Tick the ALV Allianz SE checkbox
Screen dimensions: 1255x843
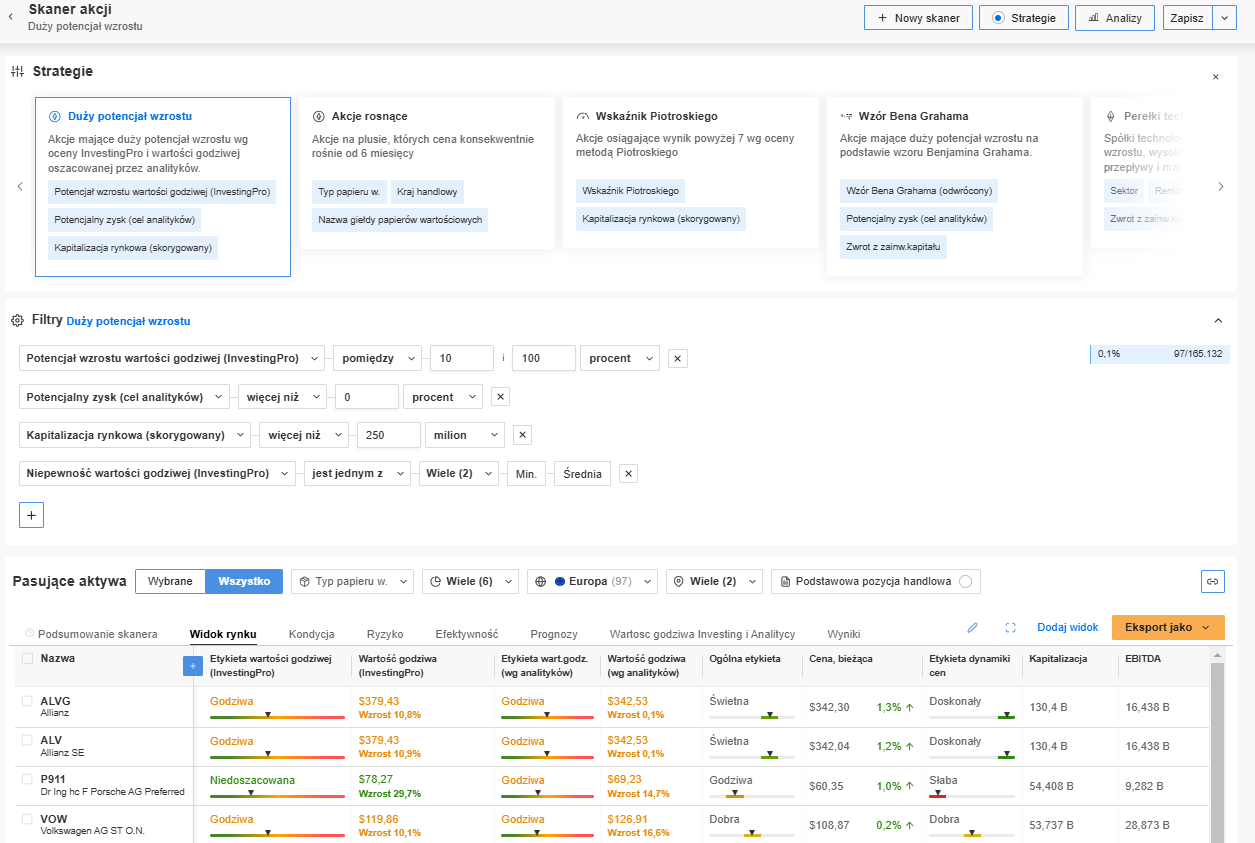tap(27, 740)
